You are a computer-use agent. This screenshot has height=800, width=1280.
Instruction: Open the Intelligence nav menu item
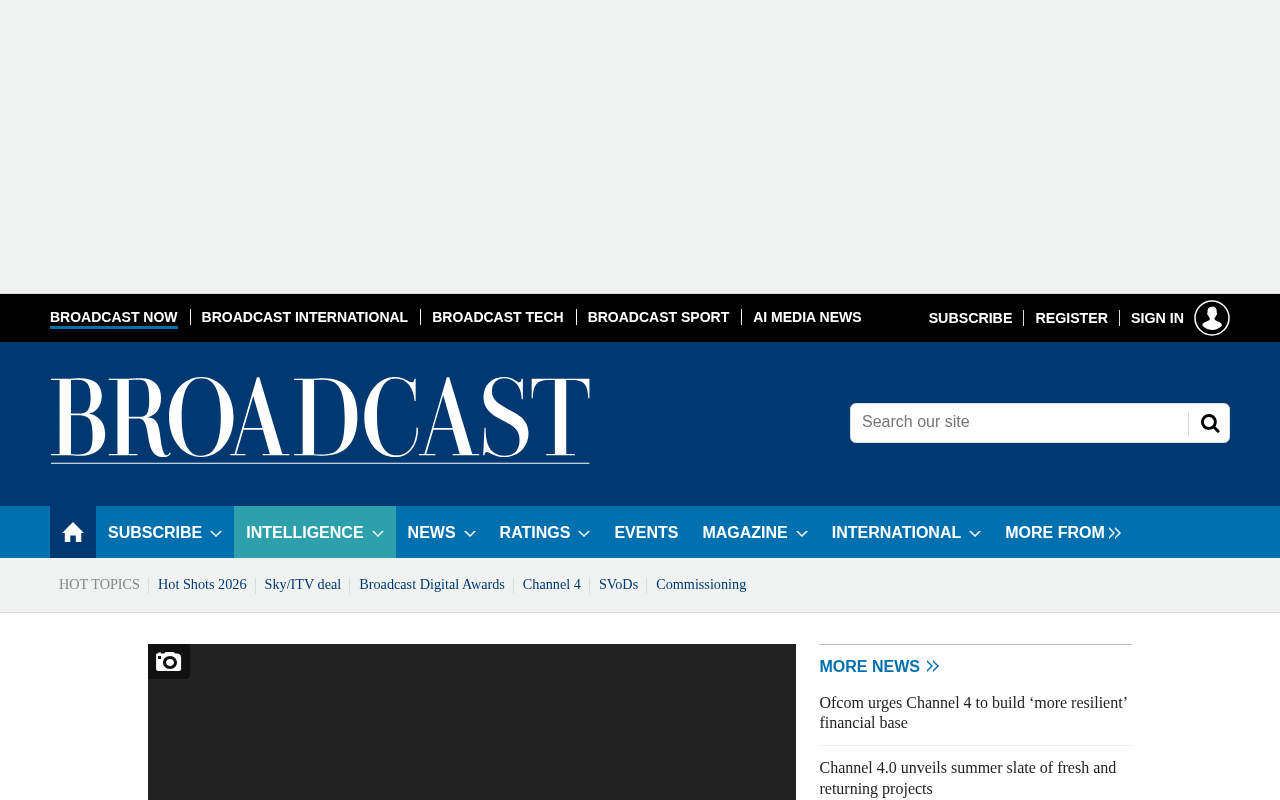(x=305, y=533)
